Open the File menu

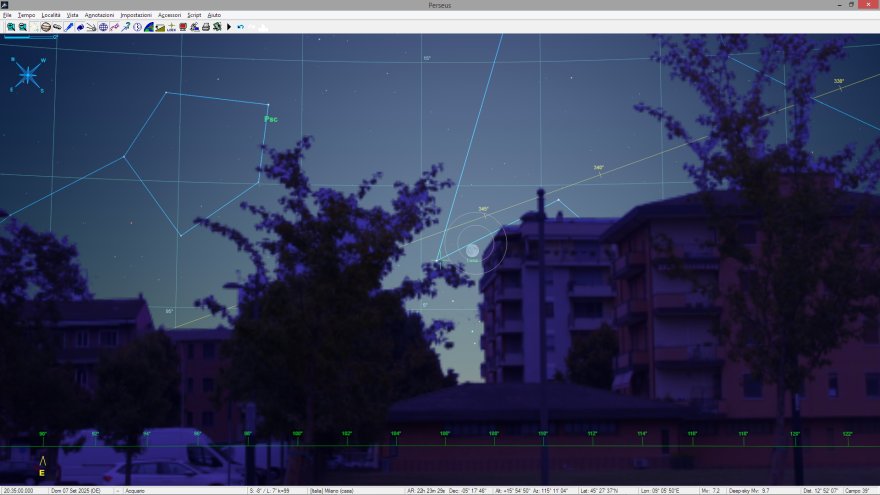pos(7,16)
